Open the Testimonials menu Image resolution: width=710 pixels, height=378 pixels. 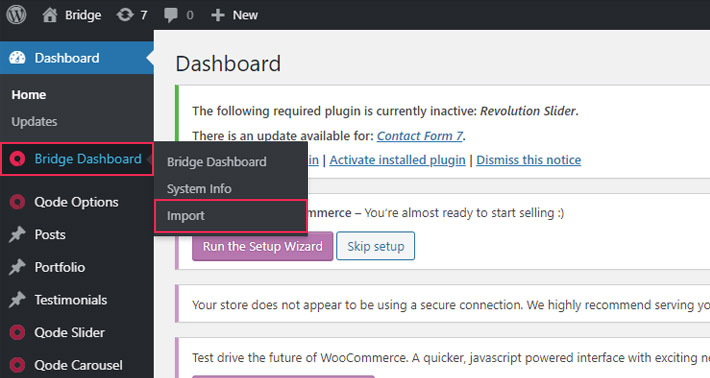pos(71,300)
